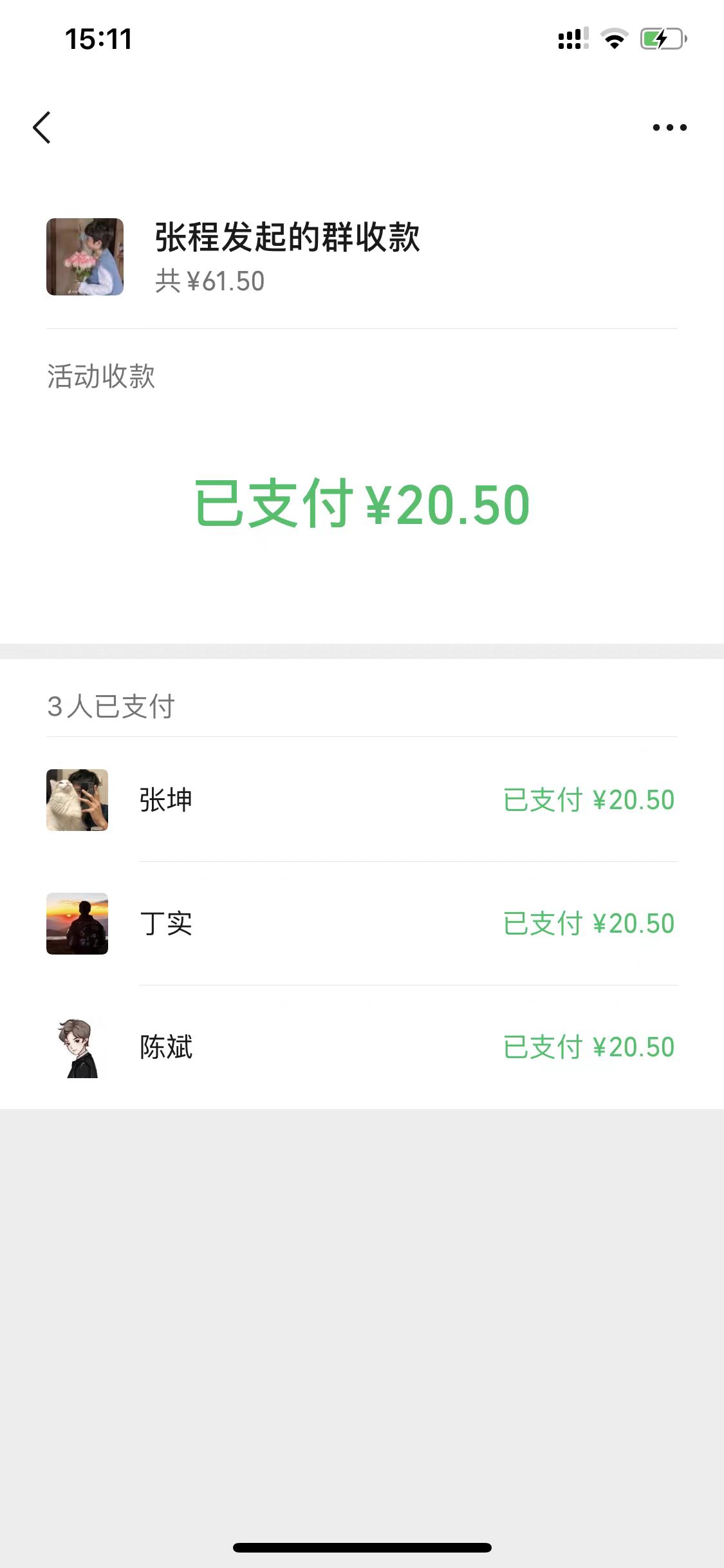
Task: Tap the initiator's profile picture in the header
Action: click(x=85, y=257)
